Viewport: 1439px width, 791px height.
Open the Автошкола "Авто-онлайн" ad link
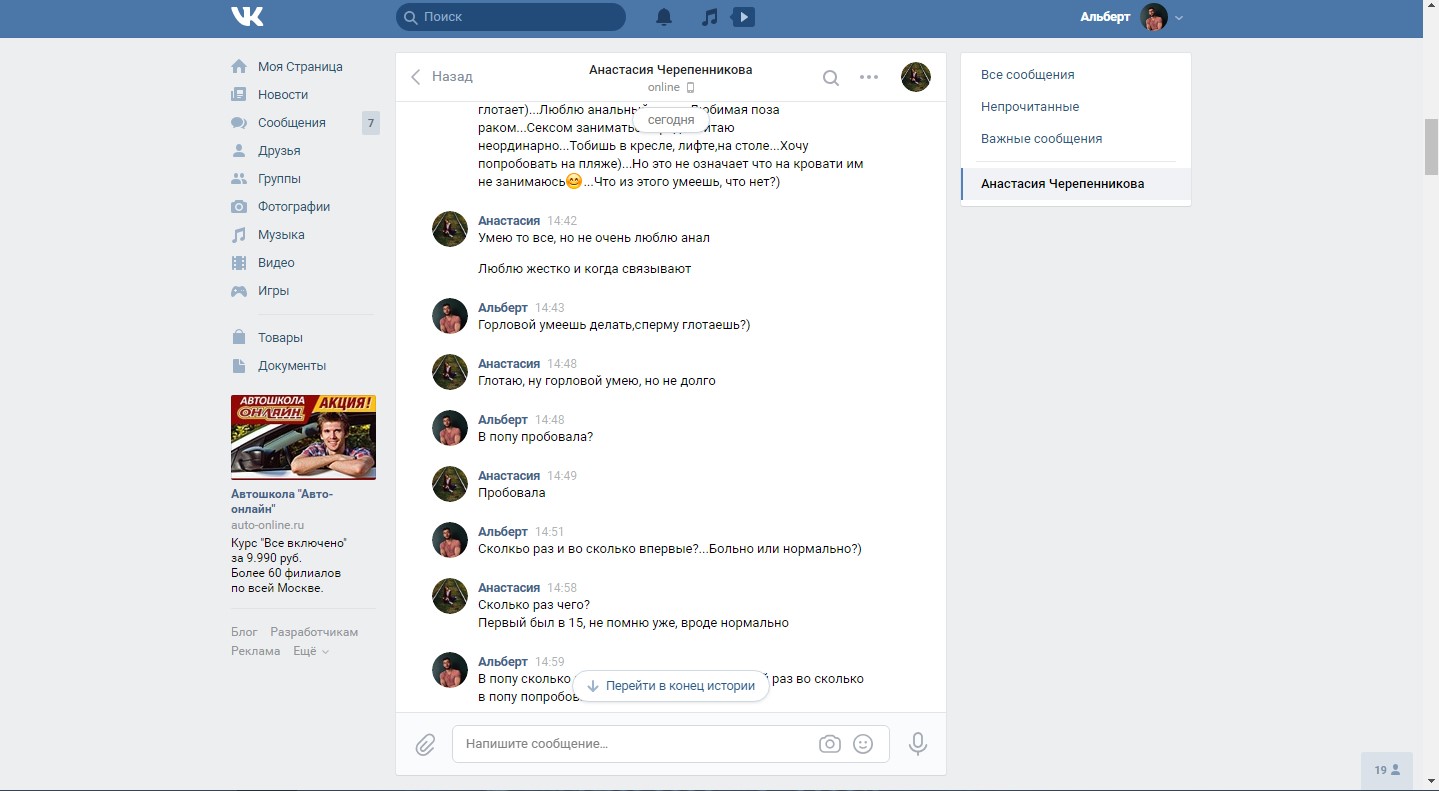coord(282,501)
